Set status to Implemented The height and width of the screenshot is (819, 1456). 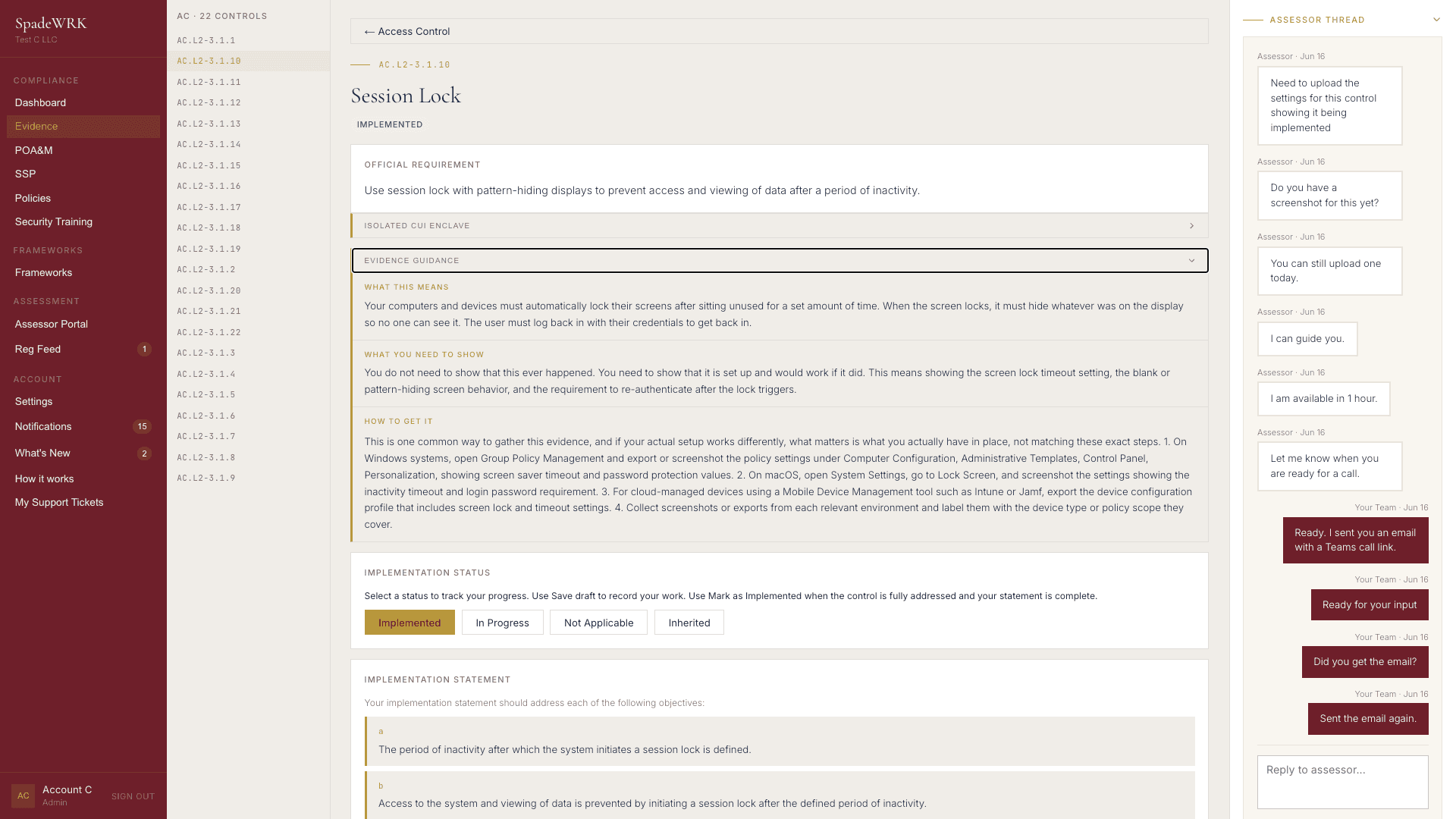tap(409, 623)
